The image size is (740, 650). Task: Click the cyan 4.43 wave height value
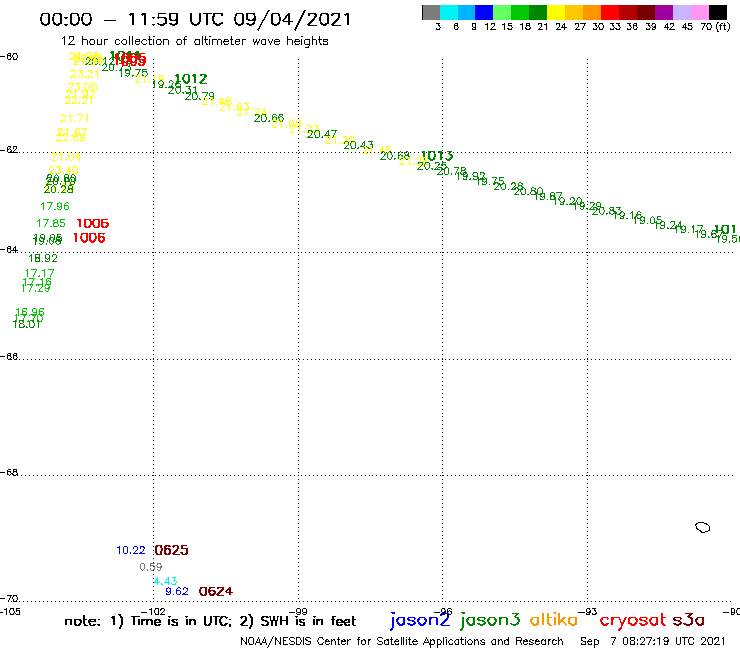click(166, 581)
